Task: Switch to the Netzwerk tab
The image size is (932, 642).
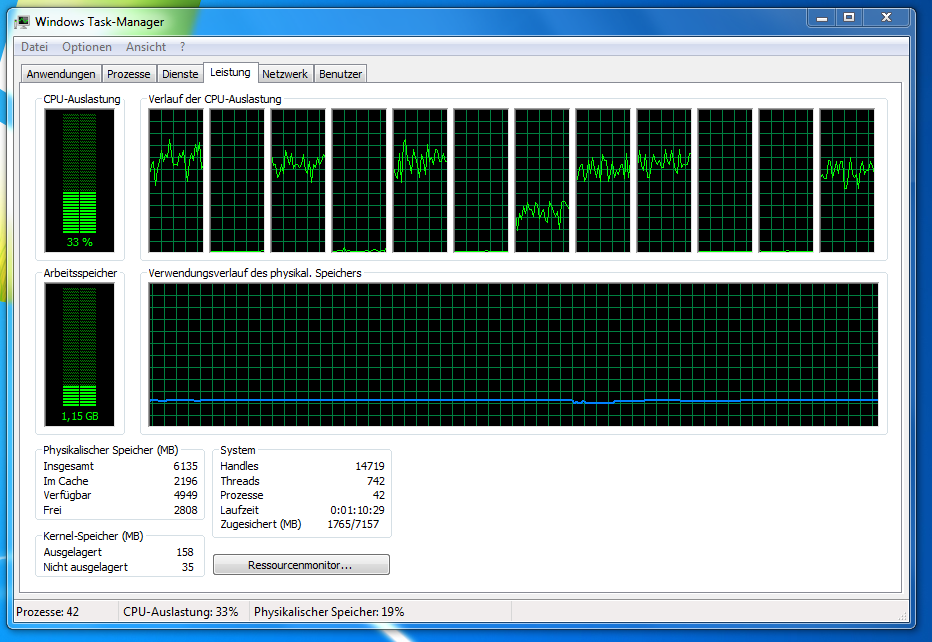Action: pyautogui.click(x=285, y=72)
